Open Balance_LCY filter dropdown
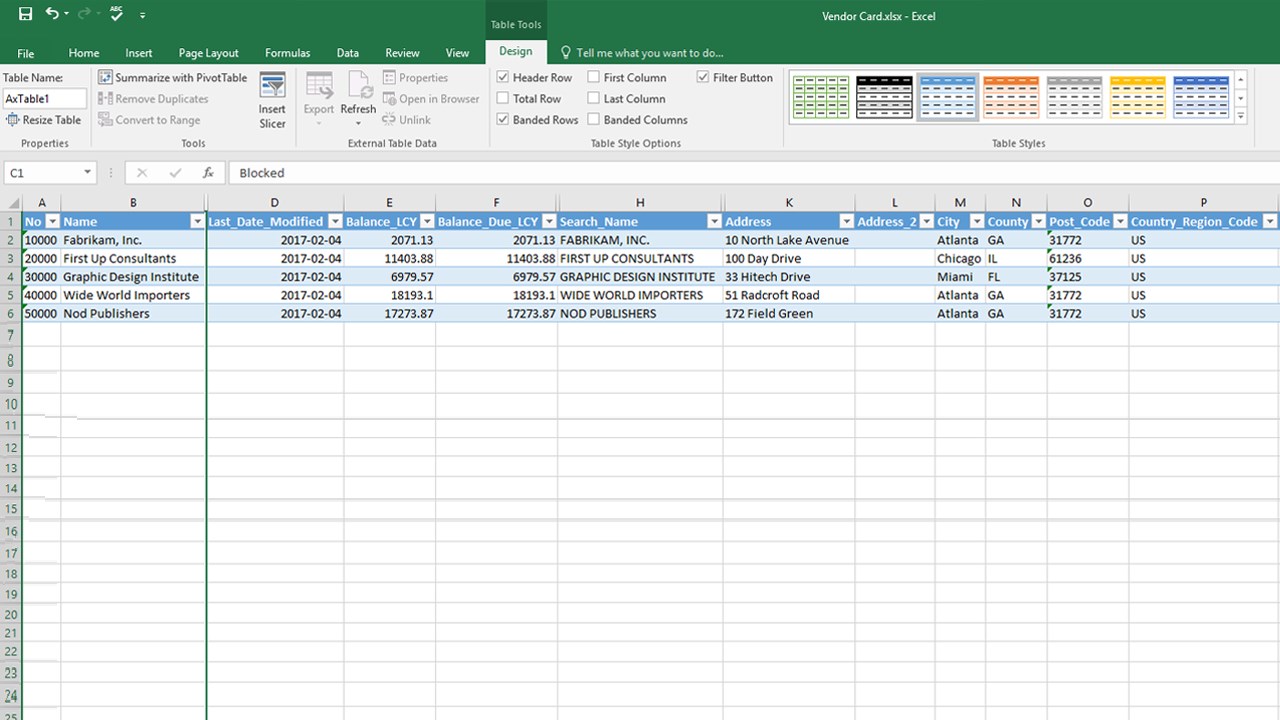1280x720 pixels. 427,221
